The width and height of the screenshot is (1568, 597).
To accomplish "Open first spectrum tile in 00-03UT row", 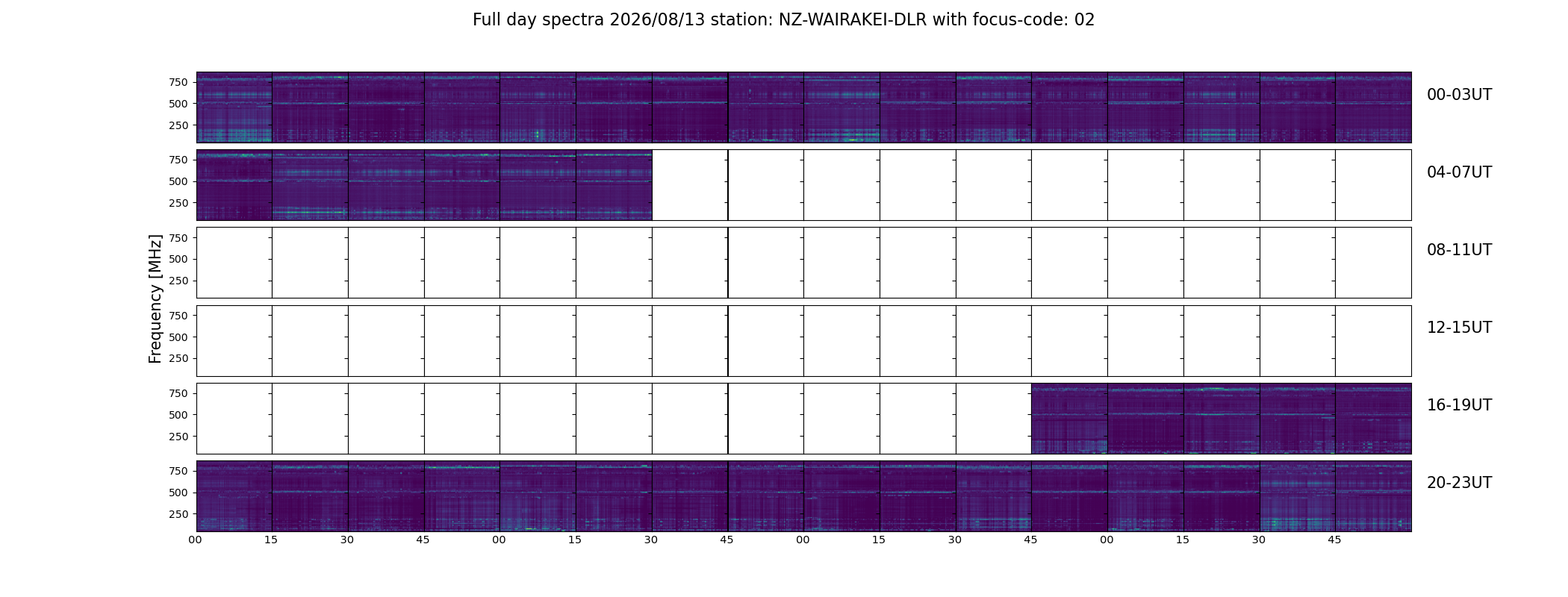I will click(234, 107).
